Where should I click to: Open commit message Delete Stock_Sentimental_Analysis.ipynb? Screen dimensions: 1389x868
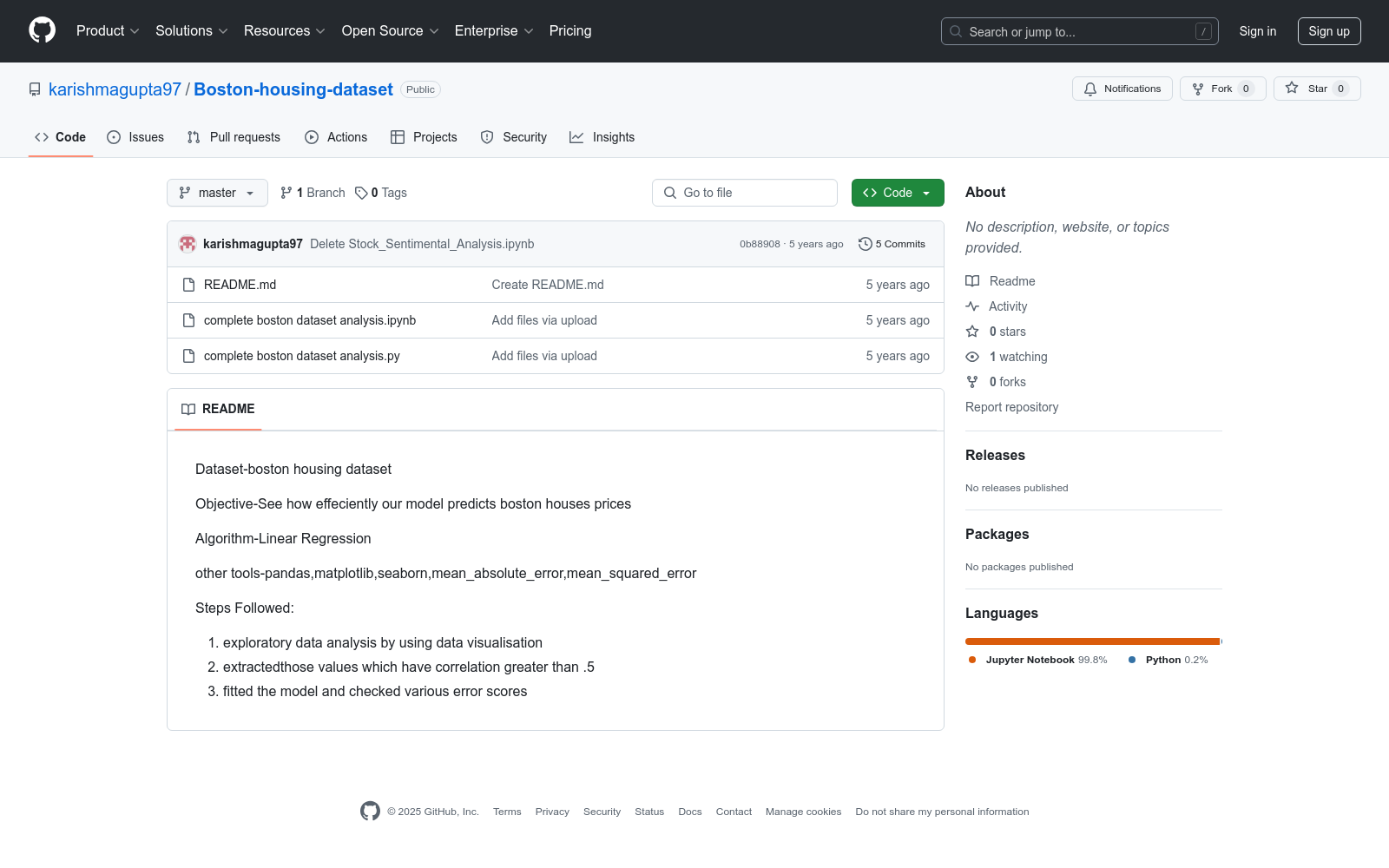(422, 244)
